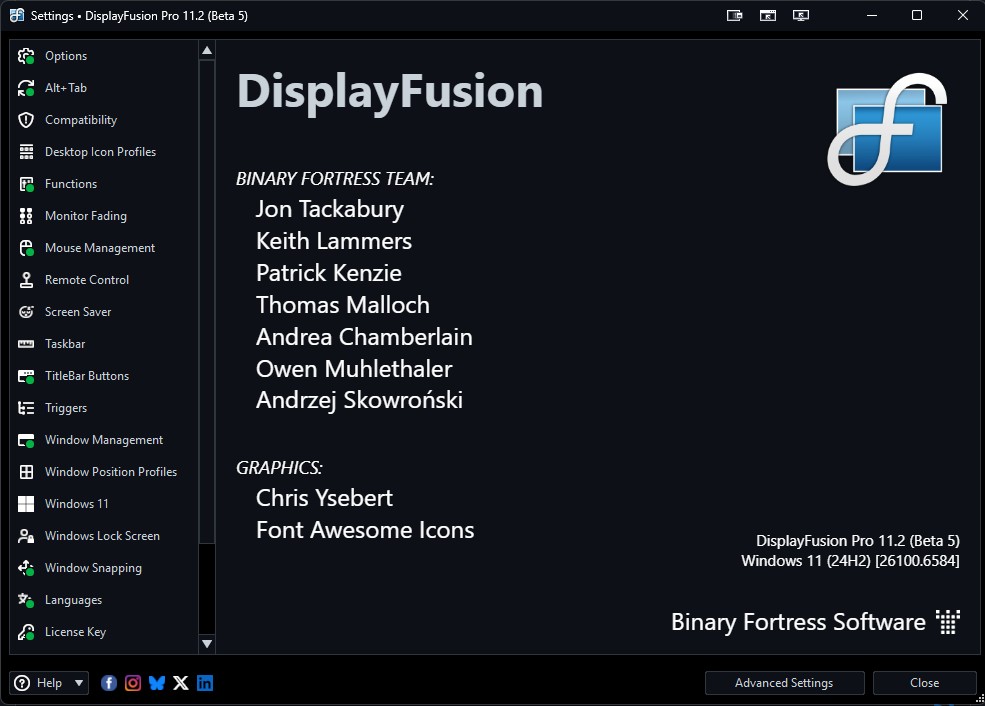Open Advanced Settings

(x=783, y=683)
